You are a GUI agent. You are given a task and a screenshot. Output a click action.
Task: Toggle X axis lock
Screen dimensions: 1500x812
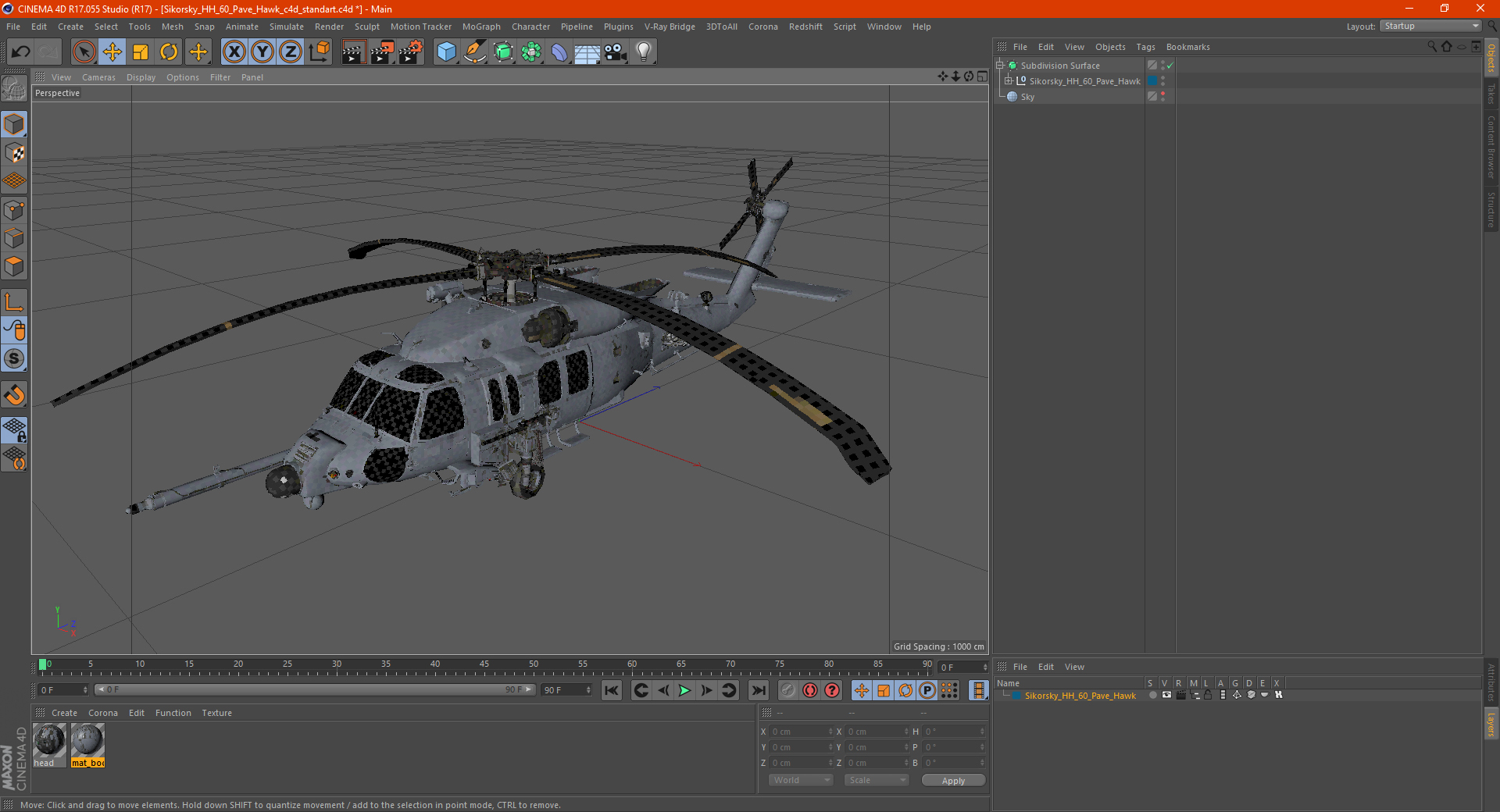tap(234, 52)
